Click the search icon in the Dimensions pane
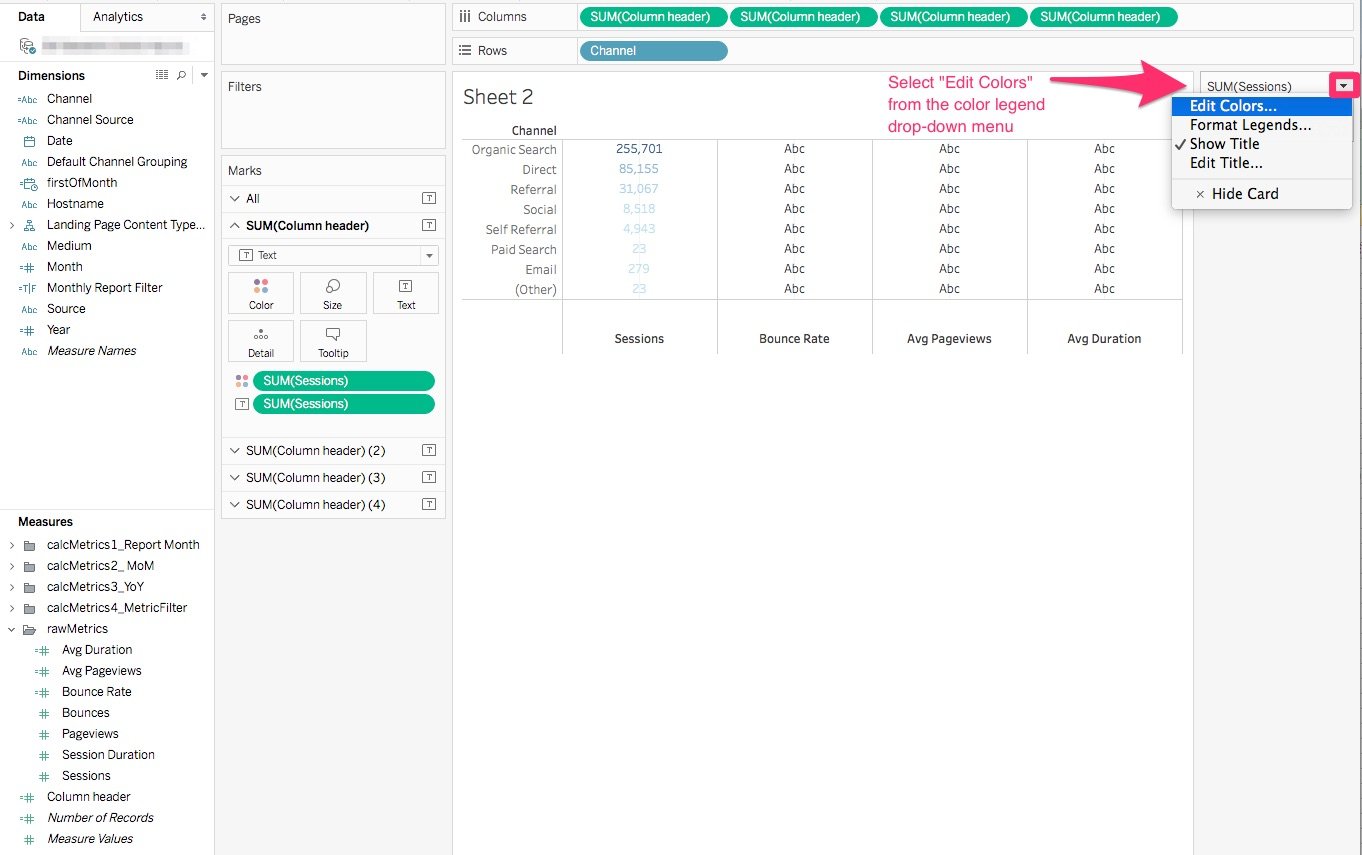The width and height of the screenshot is (1362, 855). [180, 75]
